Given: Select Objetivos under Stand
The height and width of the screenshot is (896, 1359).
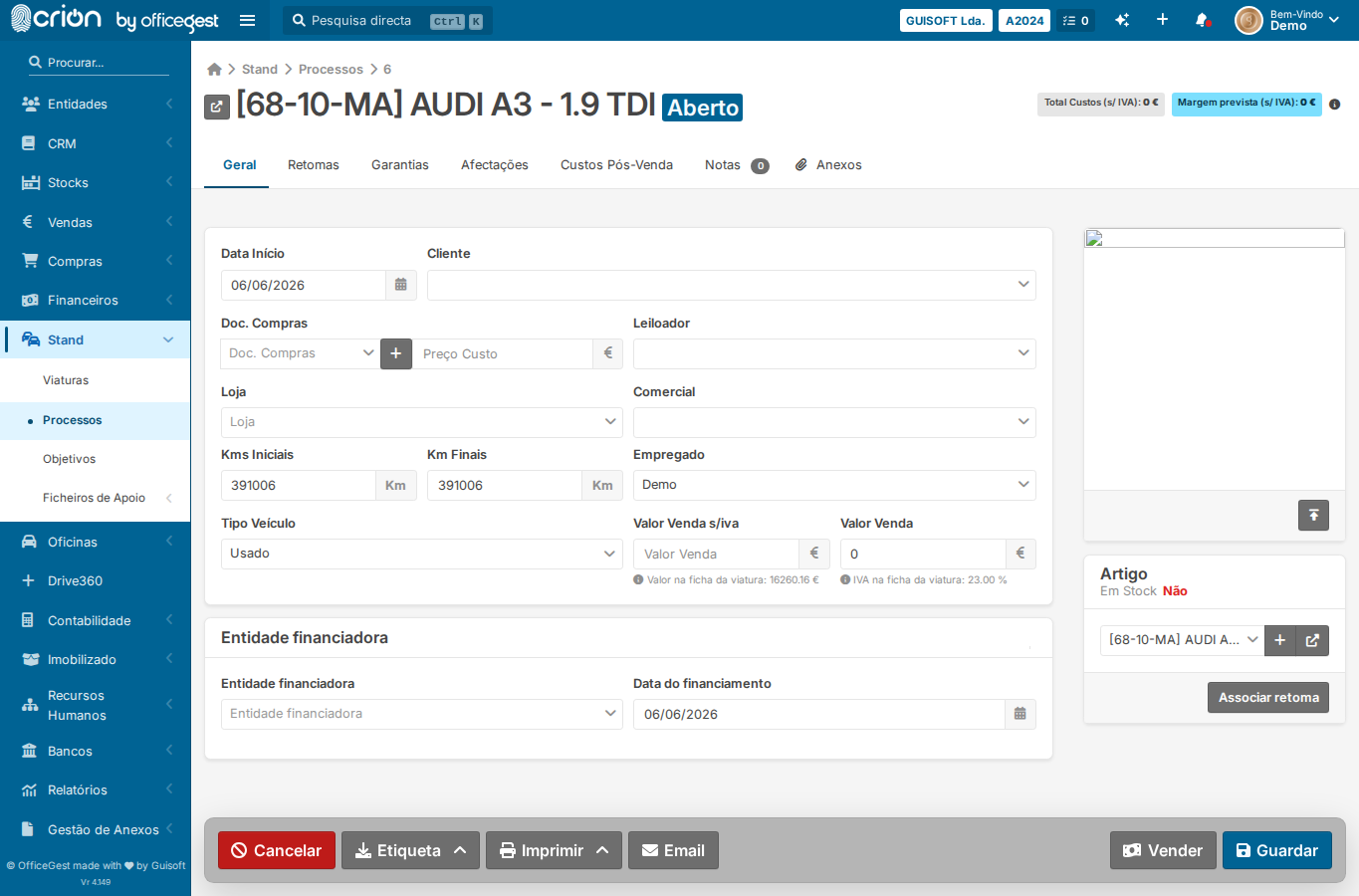Looking at the screenshot, I should pos(96,459).
